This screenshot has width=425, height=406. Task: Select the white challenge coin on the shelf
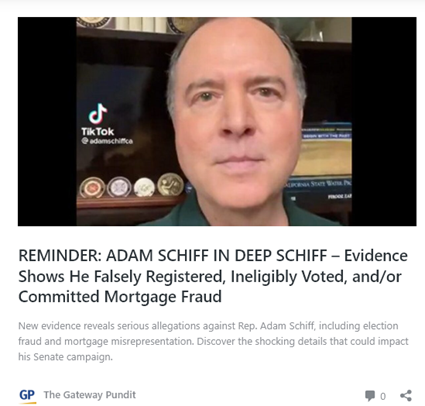coord(144,187)
